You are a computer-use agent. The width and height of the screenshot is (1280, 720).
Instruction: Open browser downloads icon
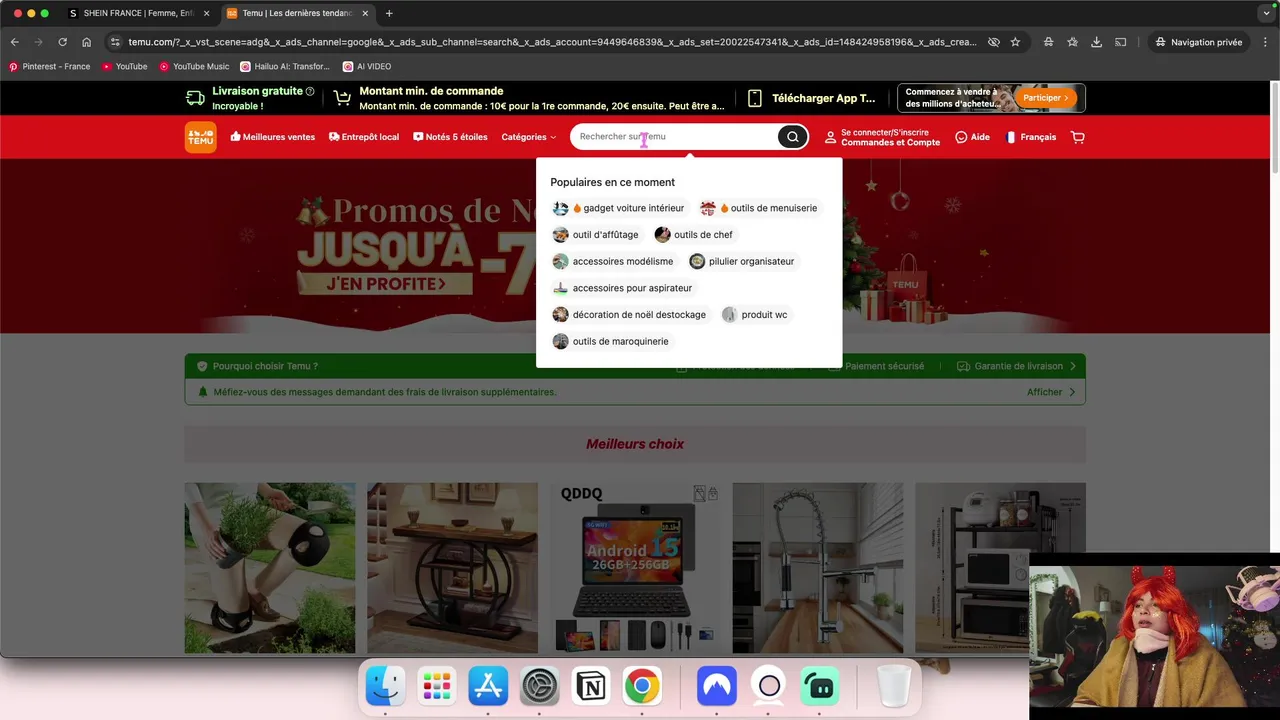[x=1097, y=42]
